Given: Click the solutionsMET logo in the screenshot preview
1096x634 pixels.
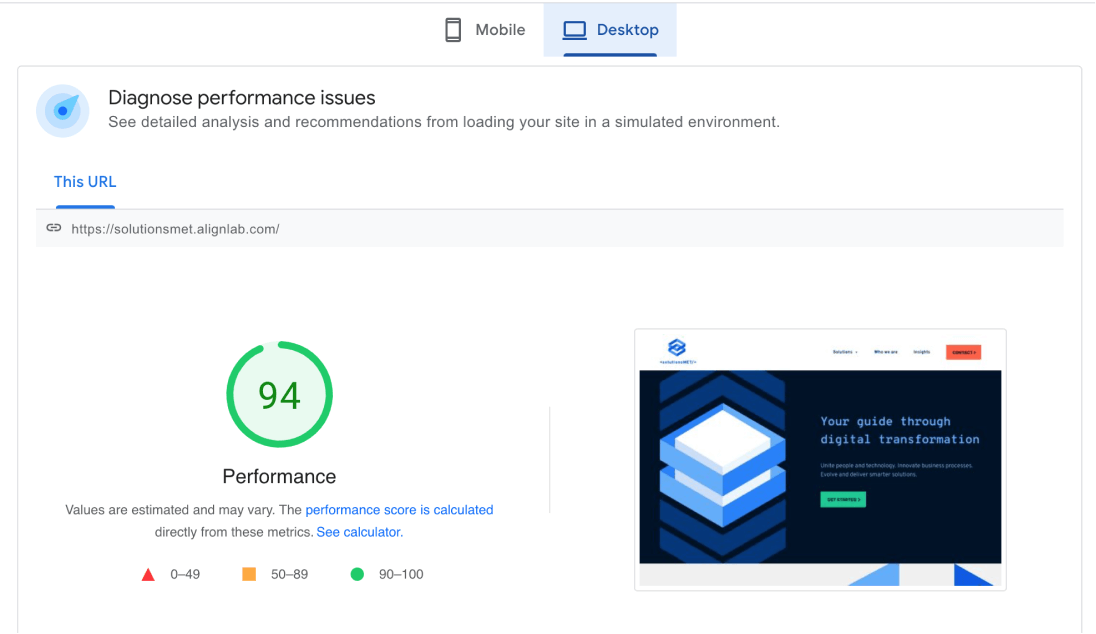Looking at the screenshot, I should click(677, 350).
